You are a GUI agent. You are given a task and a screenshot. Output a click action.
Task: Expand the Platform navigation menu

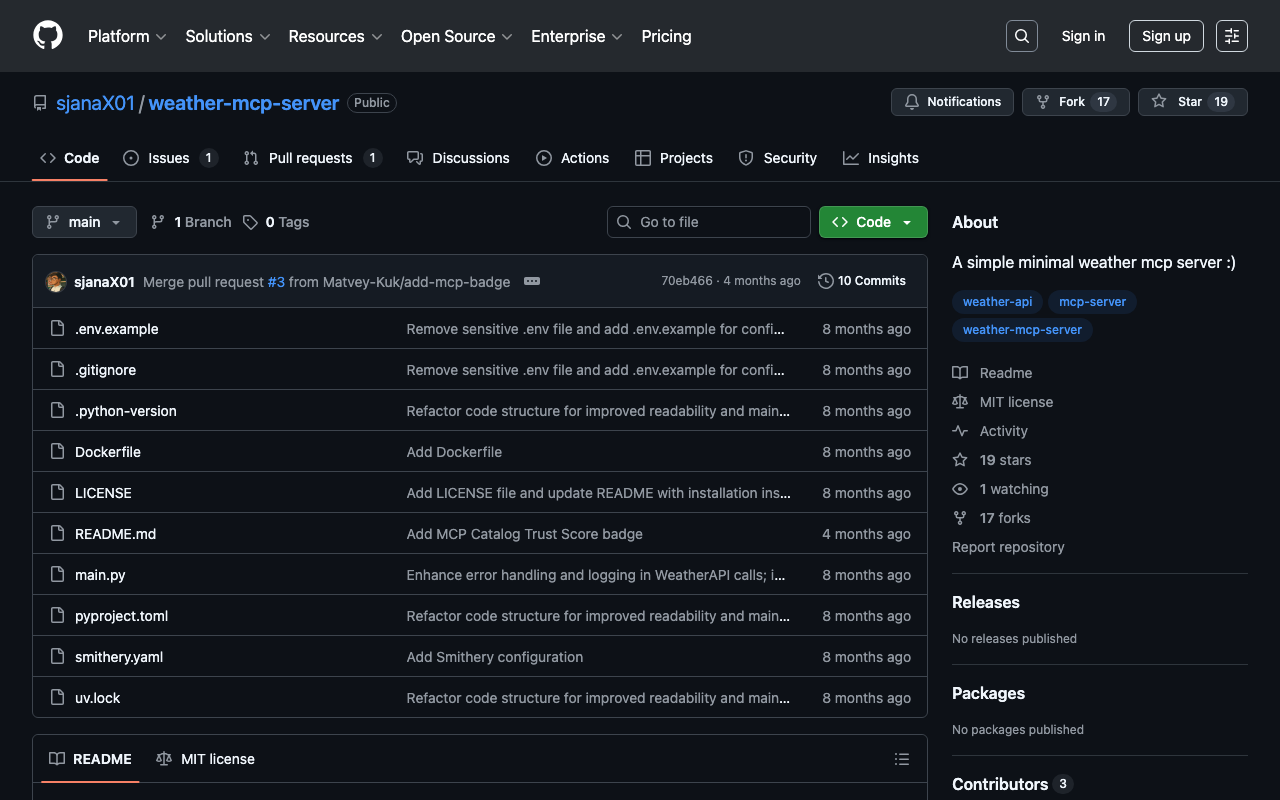tap(127, 36)
